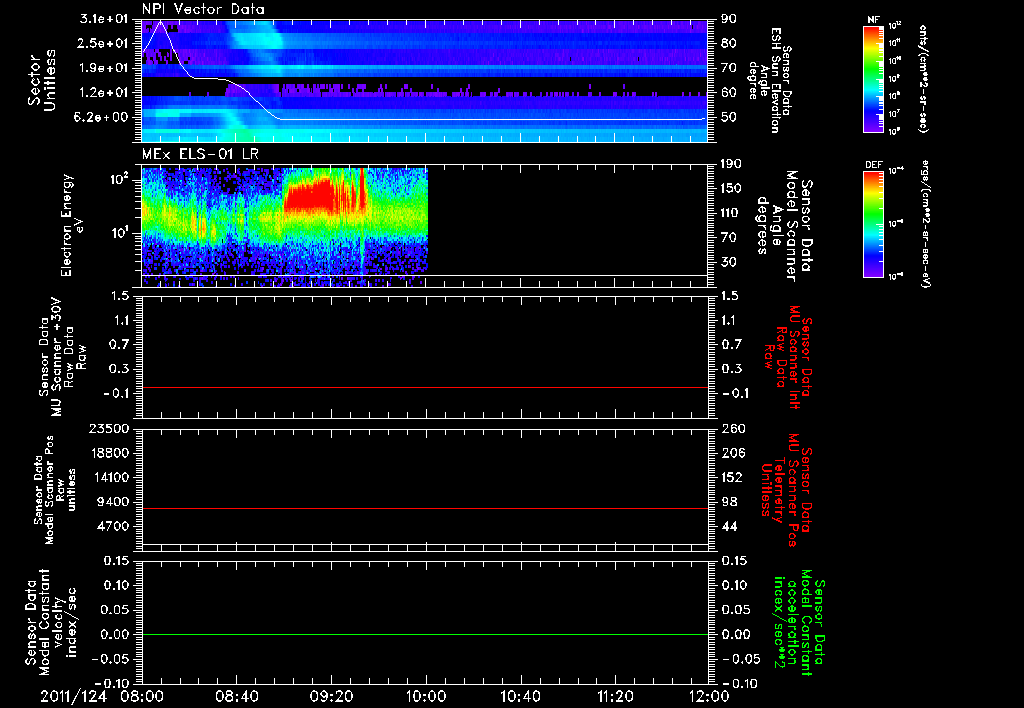Click the 18800 scanner position tick
1024x708 pixels.
tap(110, 453)
